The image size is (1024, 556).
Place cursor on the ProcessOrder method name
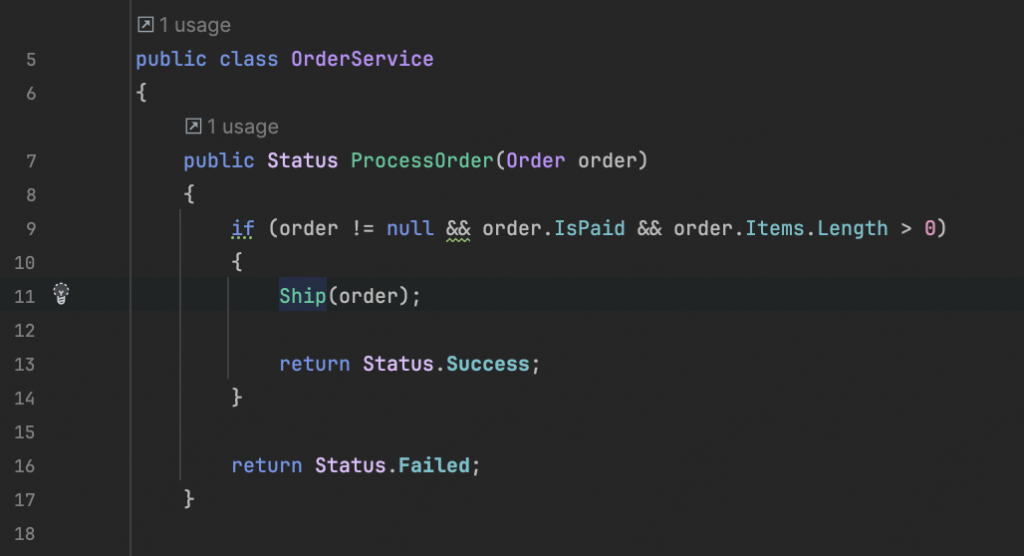(x=422, y=160)
